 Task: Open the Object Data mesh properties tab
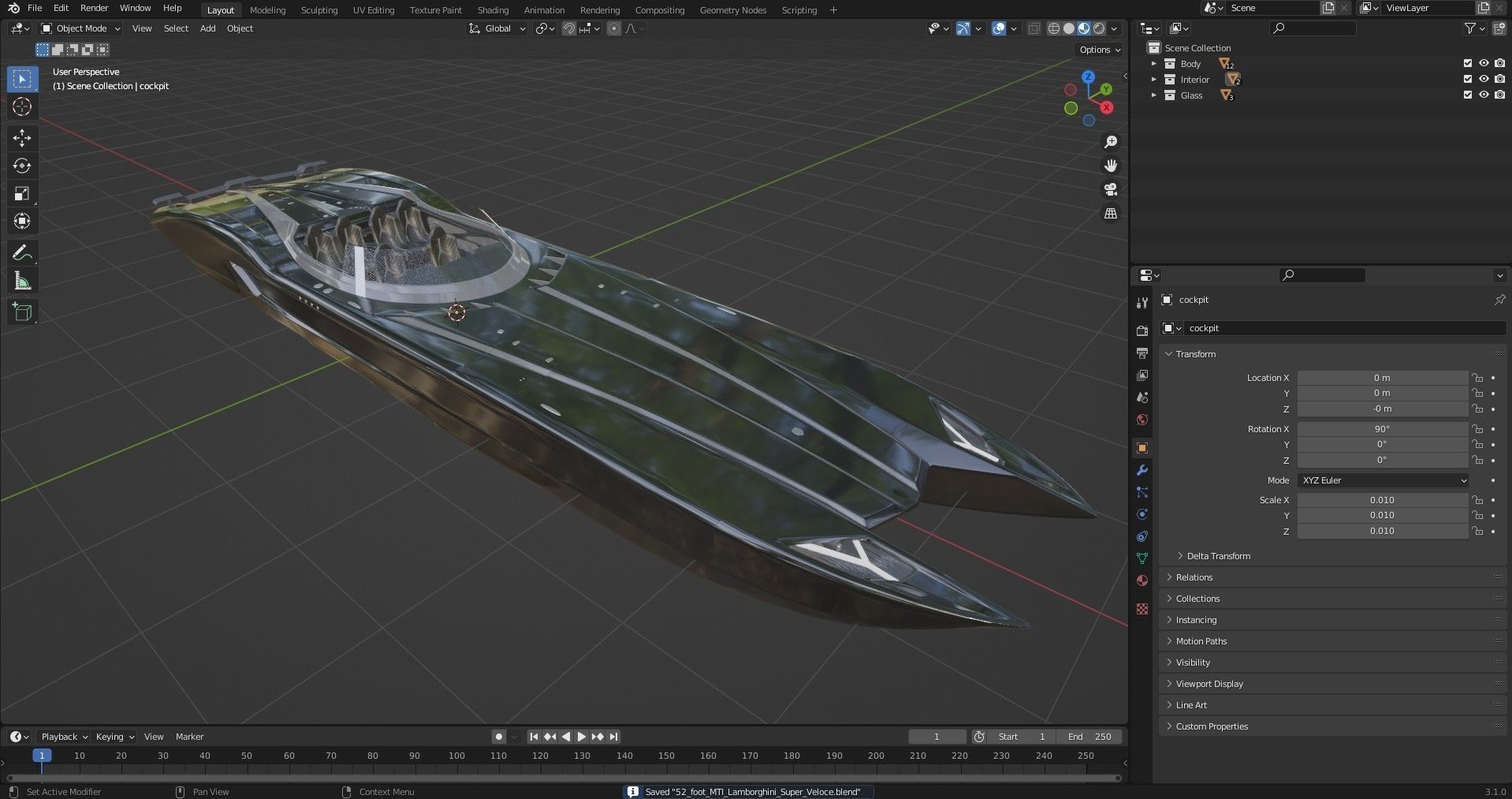(x=1142, y=558)
